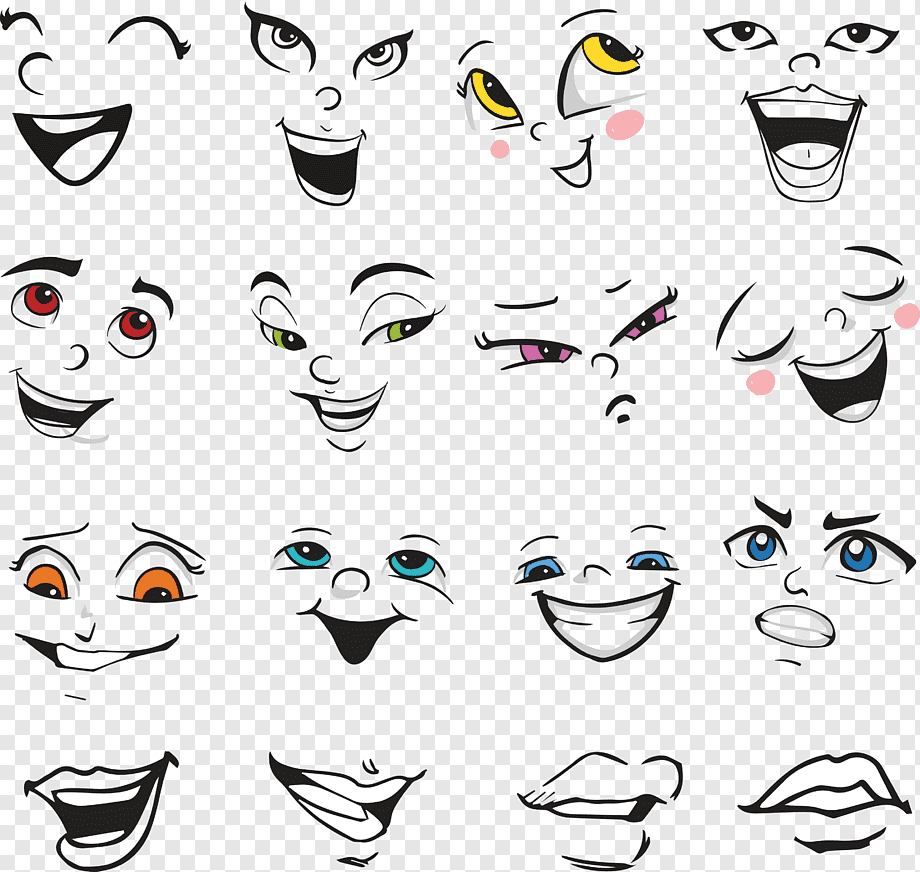Click the laughing face with long sharp eyelashes
Image resolution: width=920 pixels, height=872 pixels.
click(x=330, y=100)
